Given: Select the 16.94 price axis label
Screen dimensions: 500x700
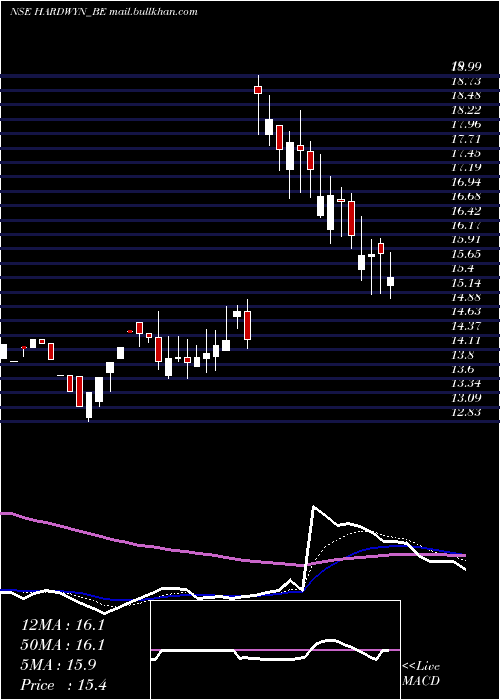Looking at the screenshot, I should [x=466, y=182].
